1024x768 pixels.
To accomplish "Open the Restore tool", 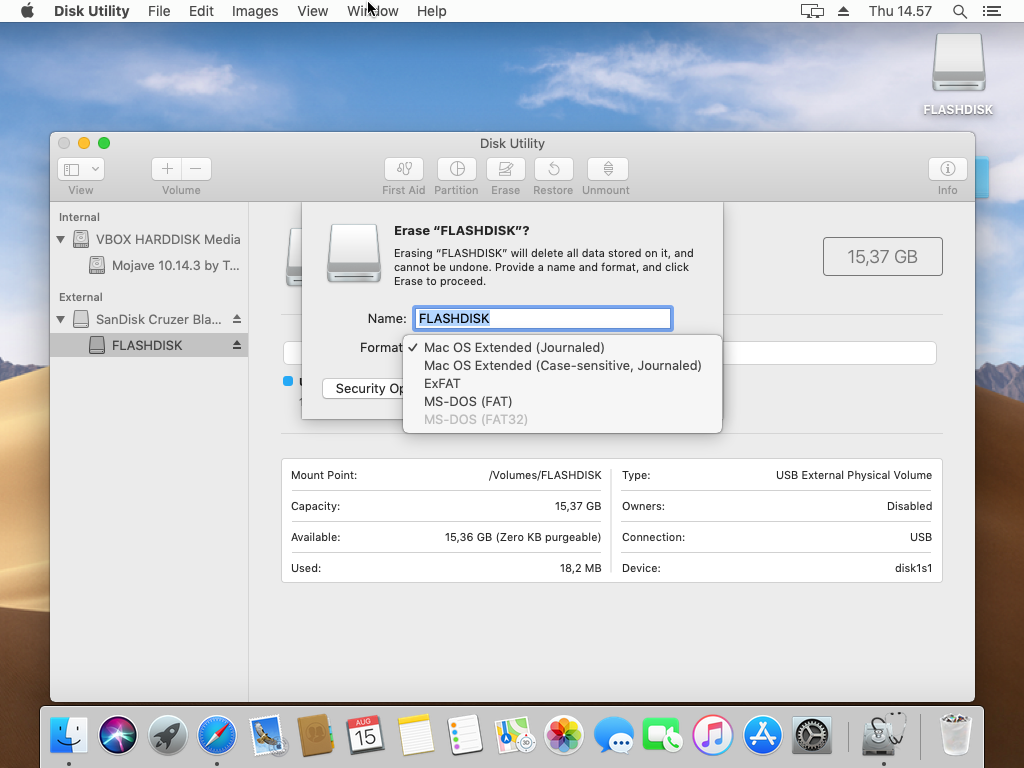I will (x=552, y=169).
